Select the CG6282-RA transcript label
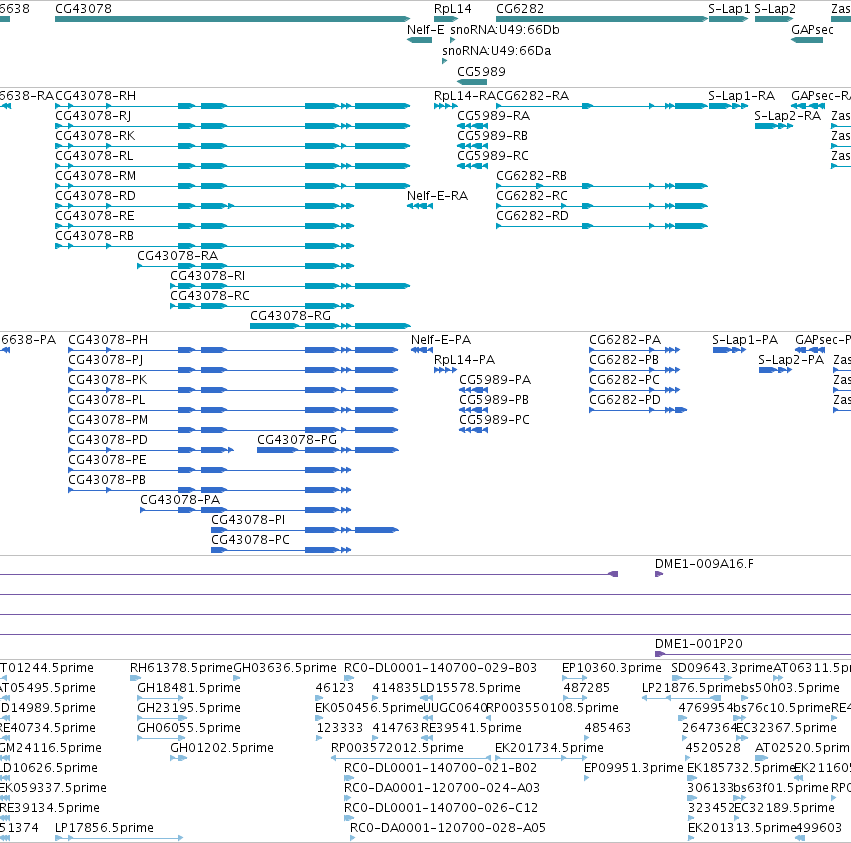This screenshot has width=851, height=843. tap(532, 96)
